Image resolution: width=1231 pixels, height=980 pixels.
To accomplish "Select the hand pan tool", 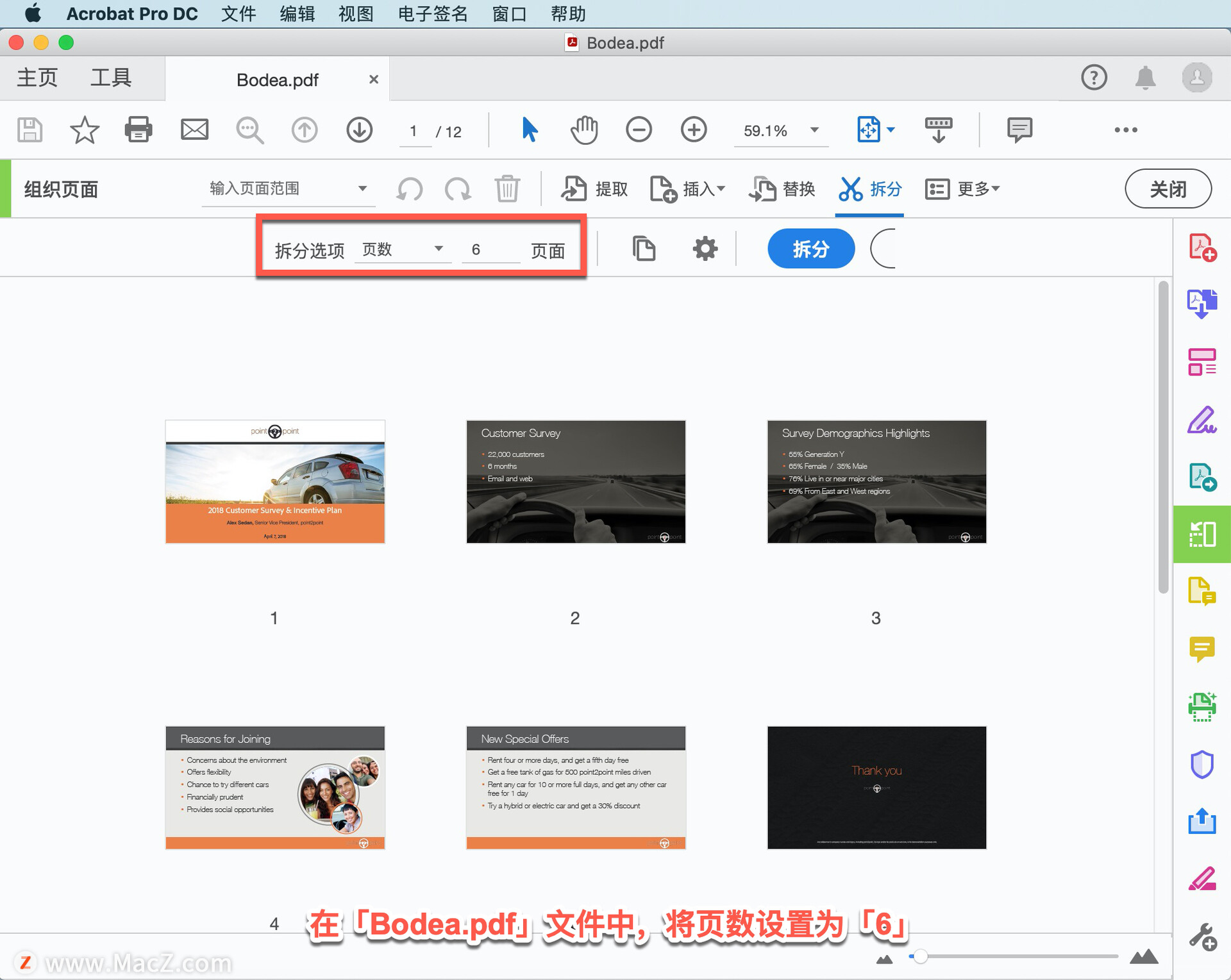I will point(583,130).
